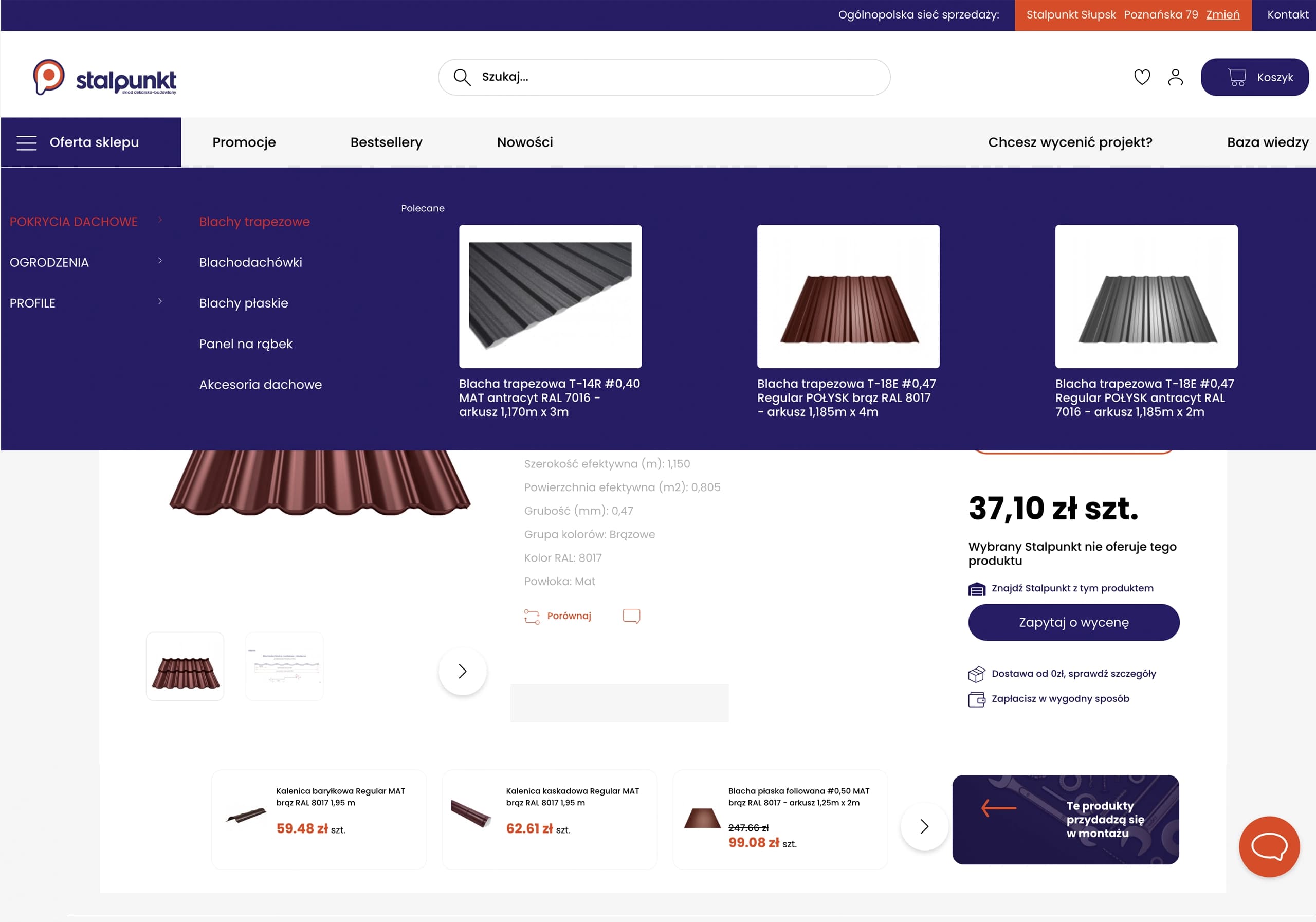Show next product gallery image arrow
The image size is (1316, 922).
coord(463,671)
